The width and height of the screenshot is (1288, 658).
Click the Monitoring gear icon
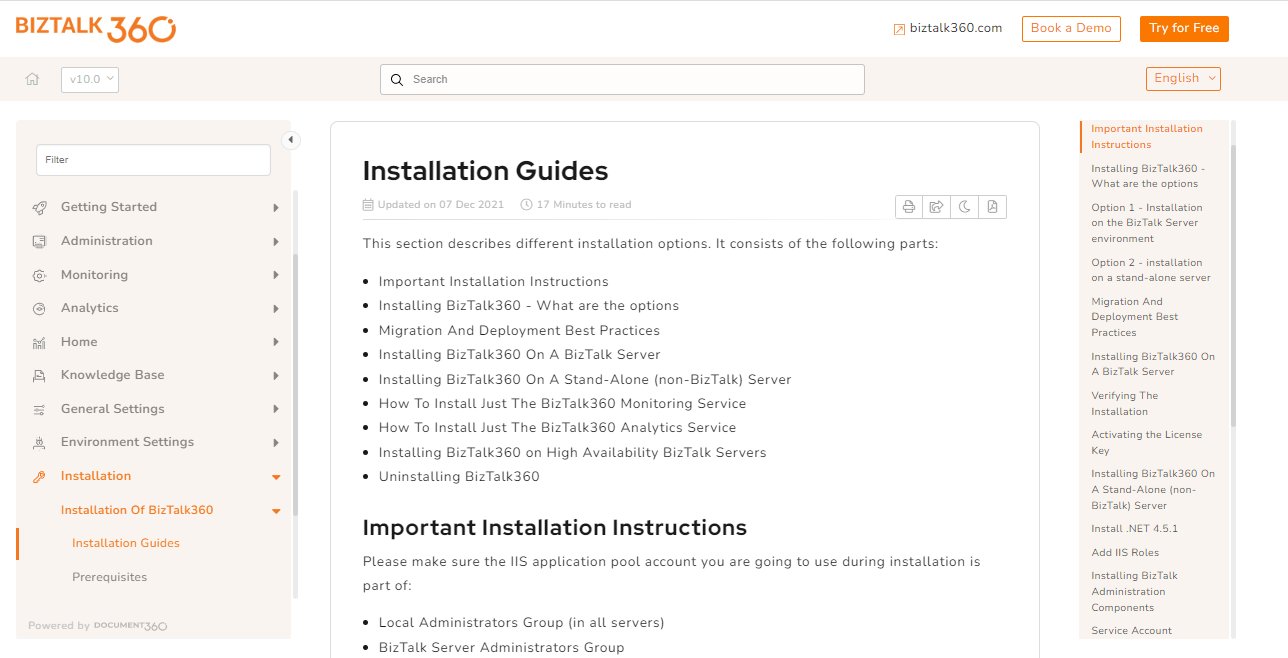pos(39,275)
